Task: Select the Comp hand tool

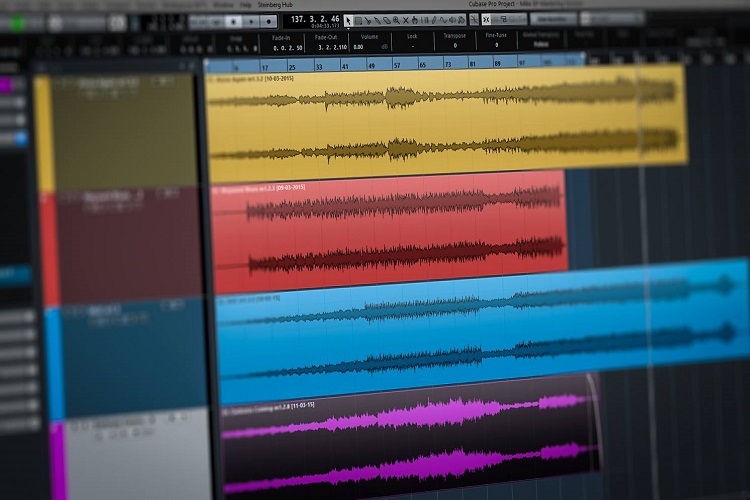Action: [415, 21]
